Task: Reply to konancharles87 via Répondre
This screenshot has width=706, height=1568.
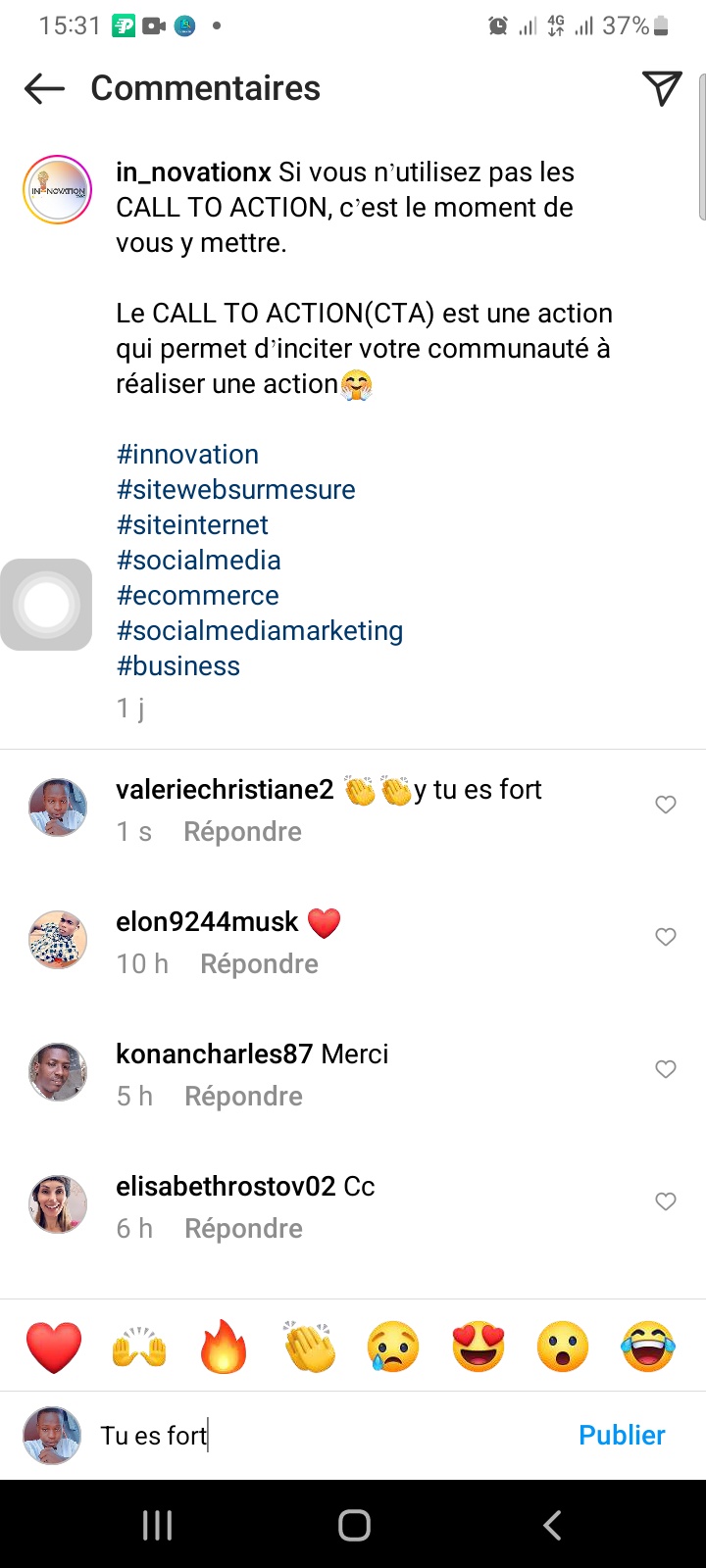Action: point(243,1096)
